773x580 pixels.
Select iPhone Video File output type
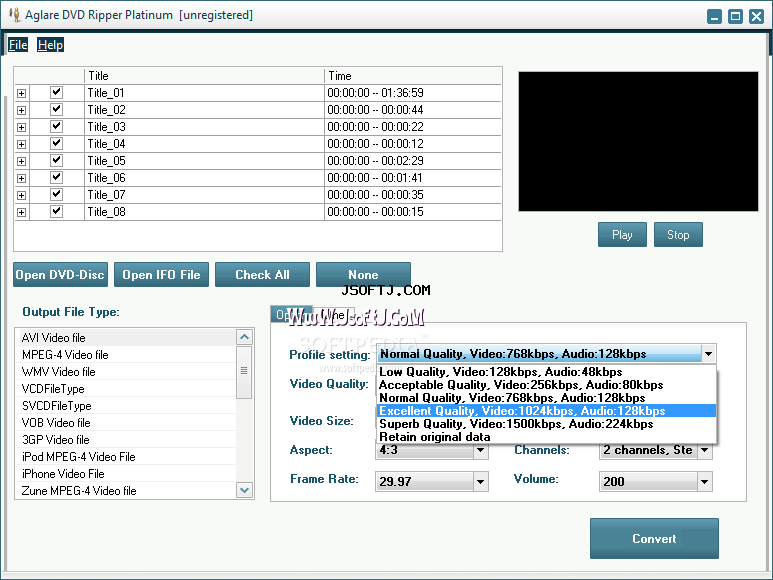coord(126,474)
